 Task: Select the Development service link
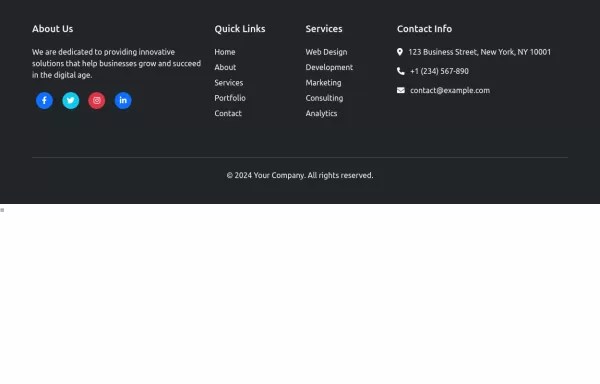tap(329, 67)
